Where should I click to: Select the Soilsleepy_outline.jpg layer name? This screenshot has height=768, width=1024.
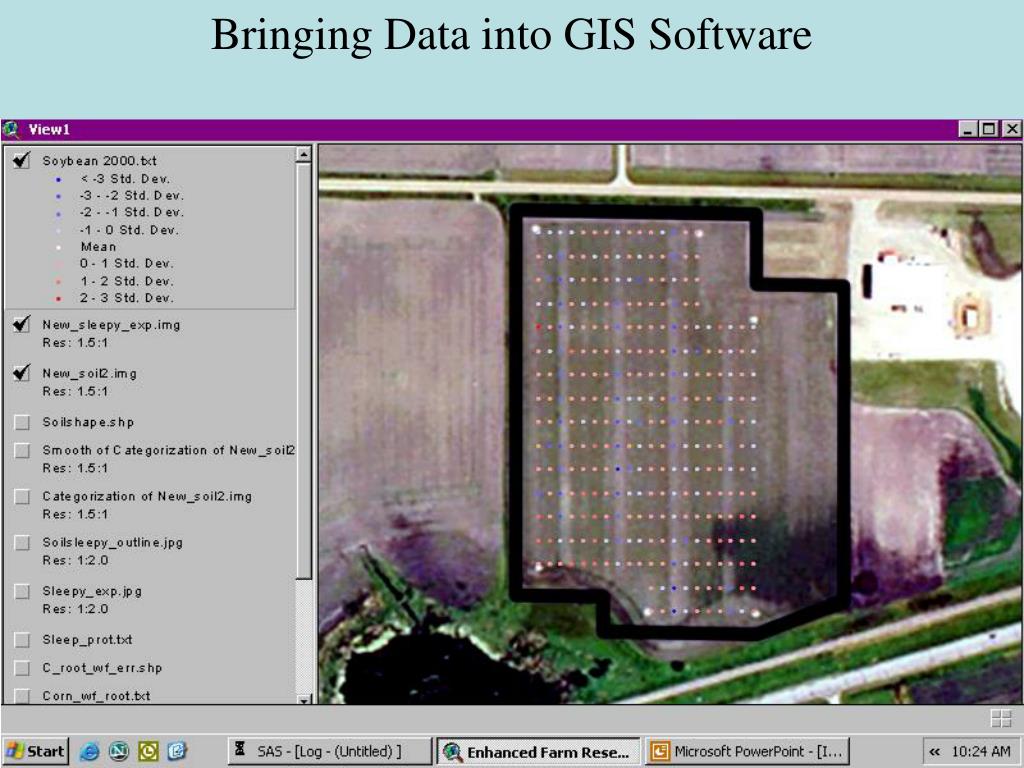coord(112,543)
